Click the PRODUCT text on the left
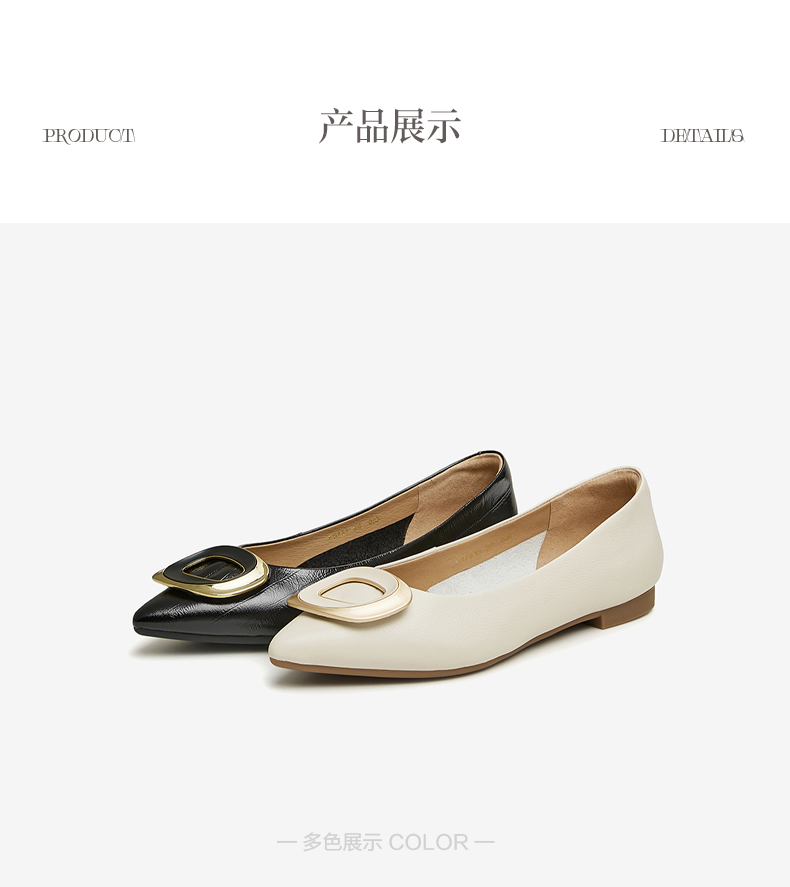The width and height of the screenshot is (790, 887). pyautogui.click(x=89, y=136)
